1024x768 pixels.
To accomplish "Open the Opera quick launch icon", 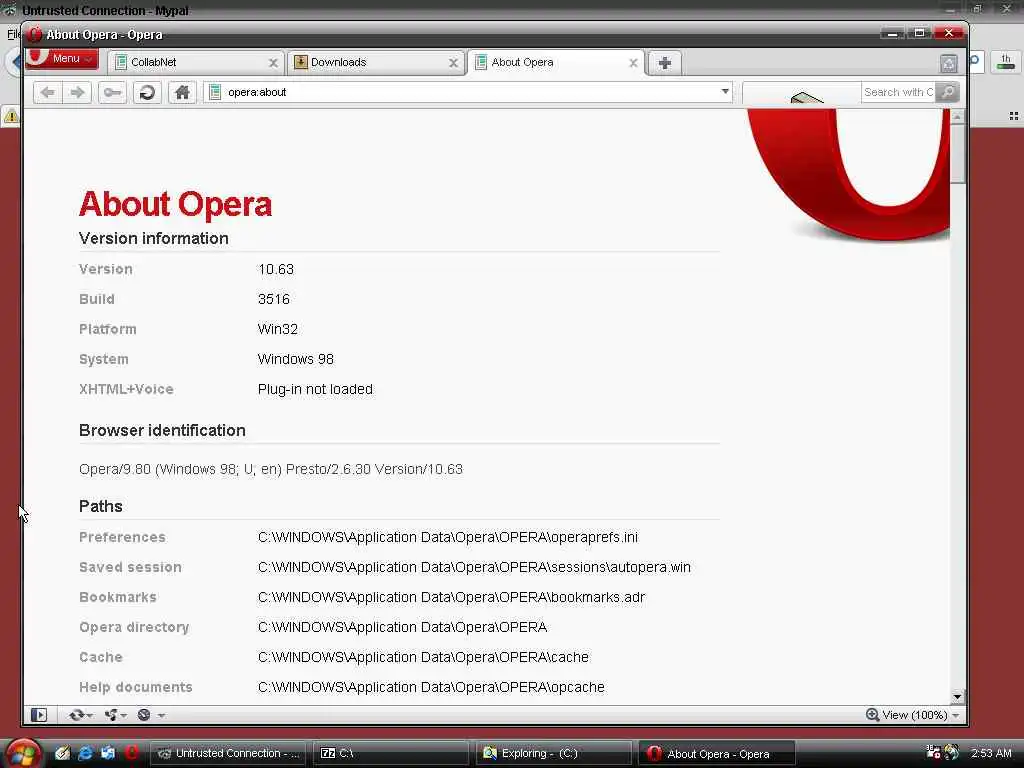I will (x=132, y=753).
